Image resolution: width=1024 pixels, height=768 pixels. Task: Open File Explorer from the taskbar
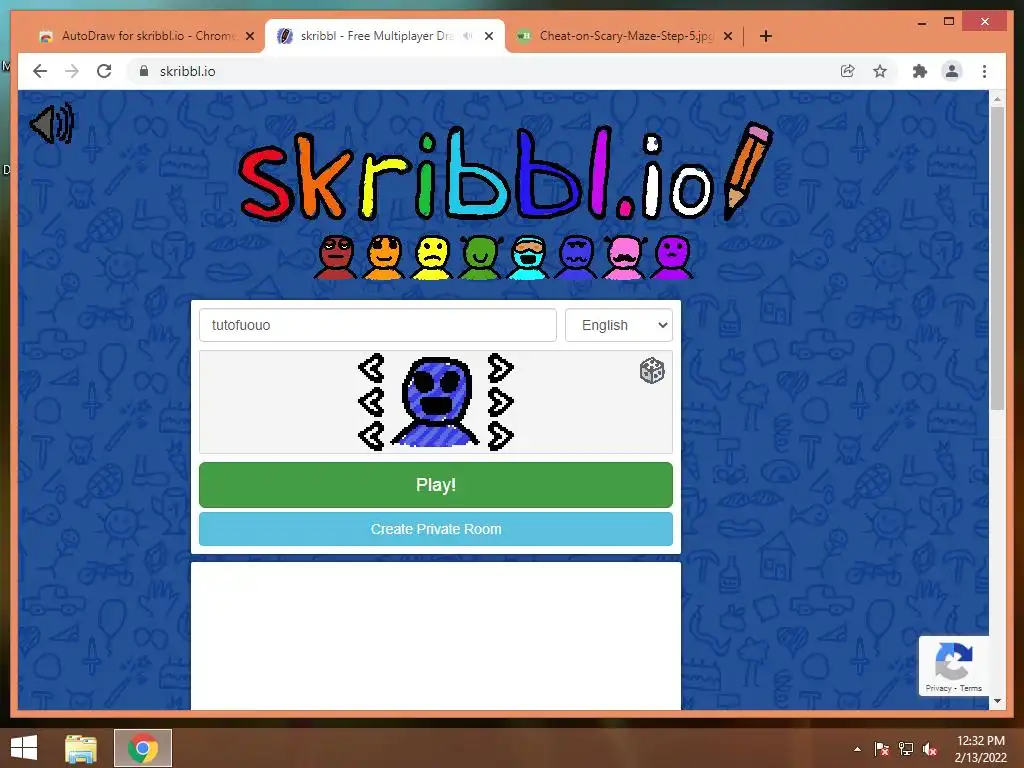(x=81, y=748)
